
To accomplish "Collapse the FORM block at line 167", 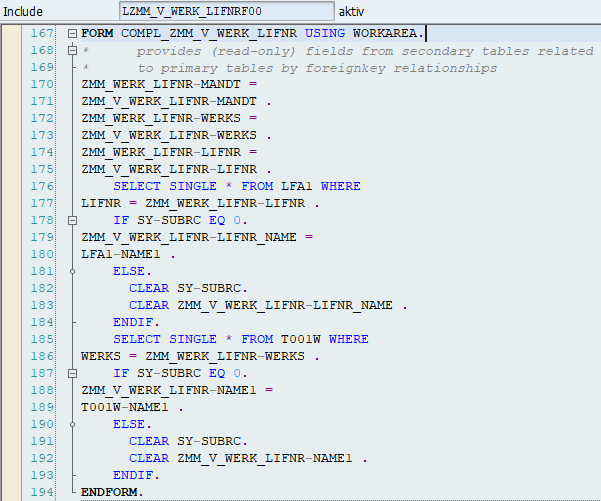I will pos(72,34).
